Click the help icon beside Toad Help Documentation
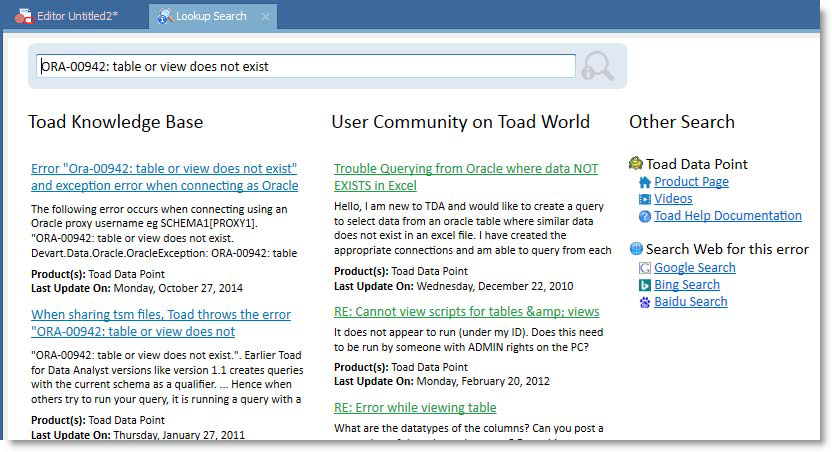The image size is (832, 452). [x=645, y=216]
